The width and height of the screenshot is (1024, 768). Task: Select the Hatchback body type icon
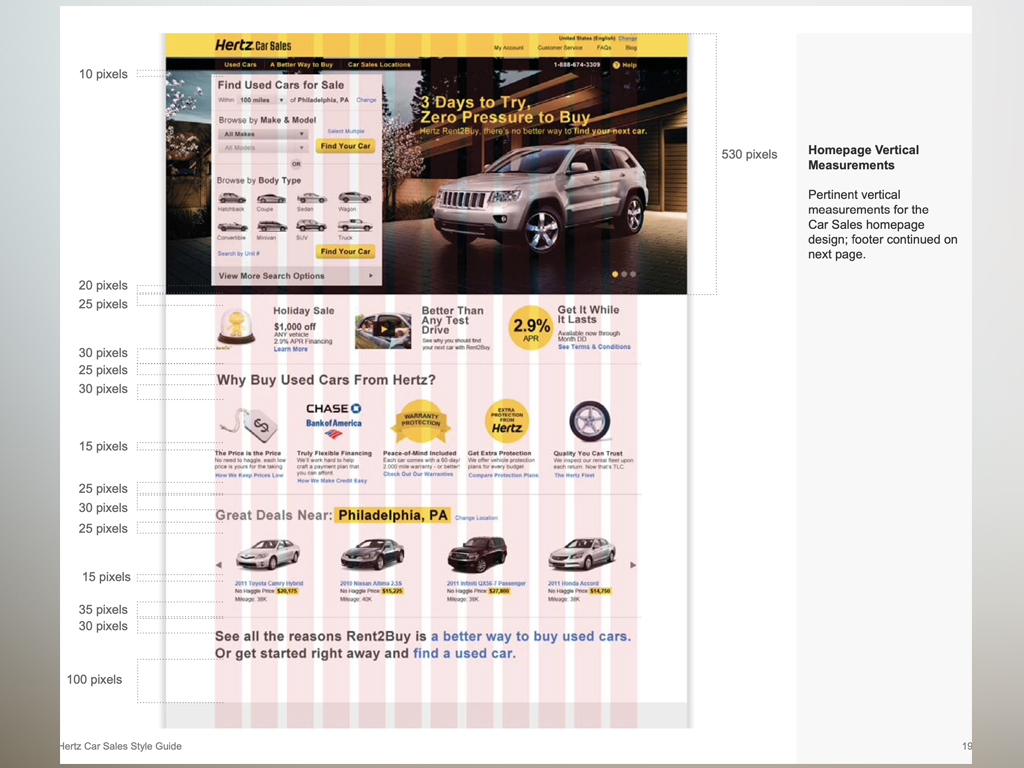coord(232,198)
